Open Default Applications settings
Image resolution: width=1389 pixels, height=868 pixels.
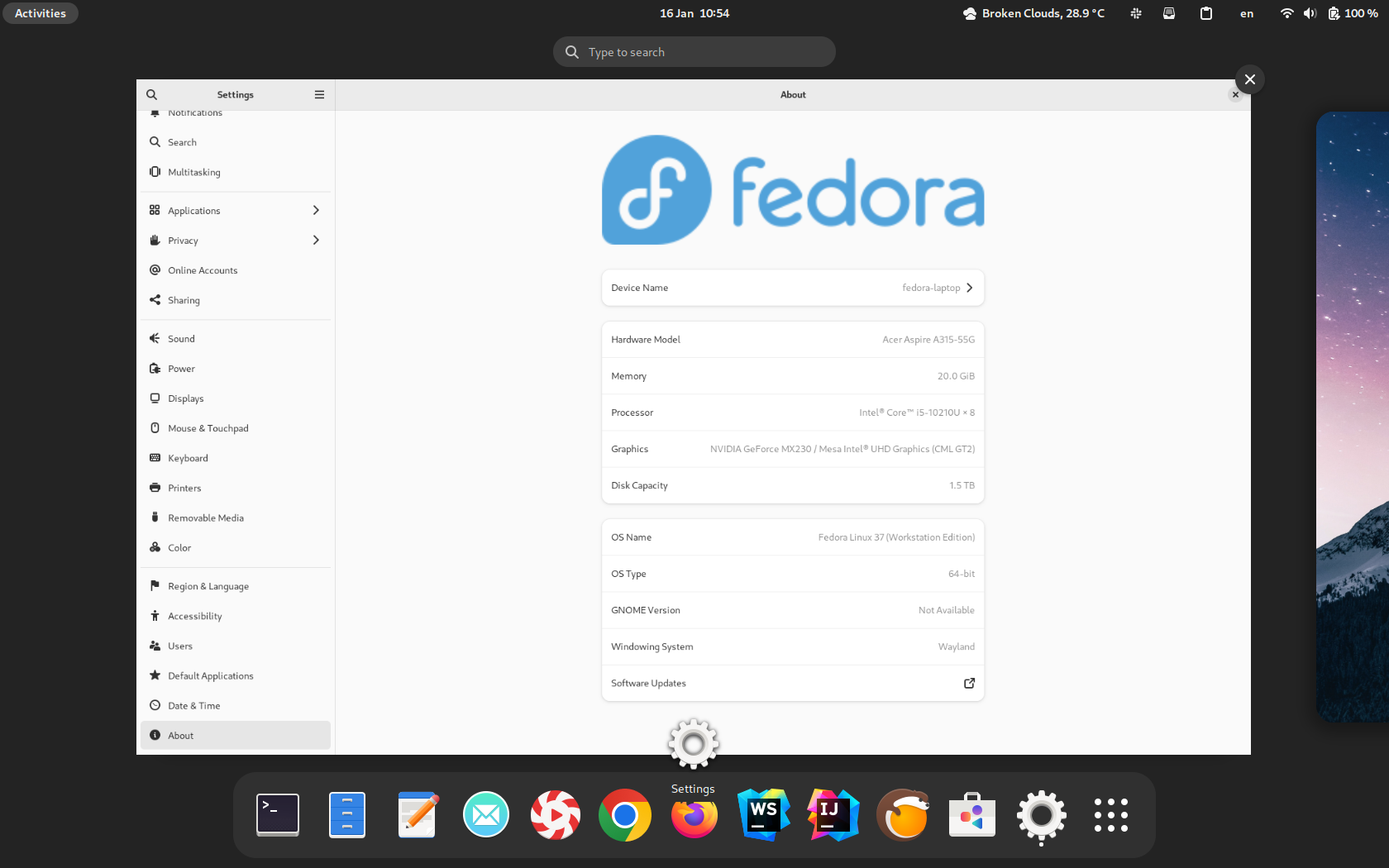[x=236, y=676]
